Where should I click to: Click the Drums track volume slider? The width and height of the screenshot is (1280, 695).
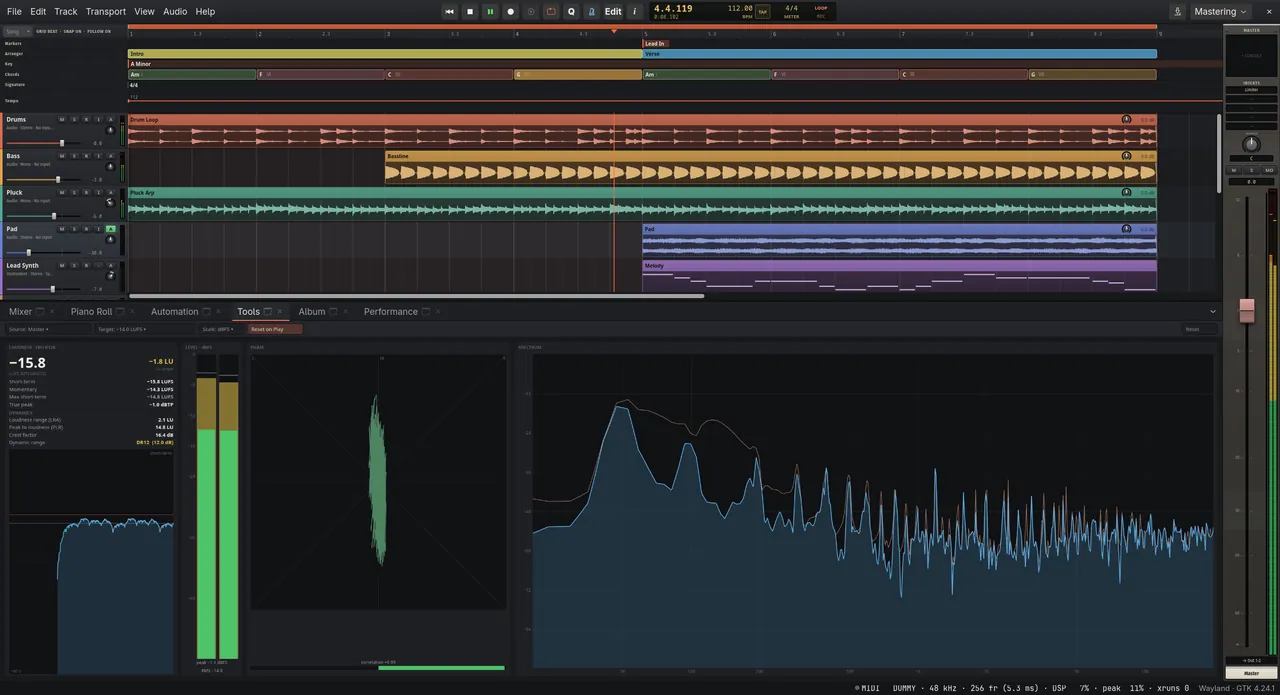pyautogui.click(x=44, y=143)
